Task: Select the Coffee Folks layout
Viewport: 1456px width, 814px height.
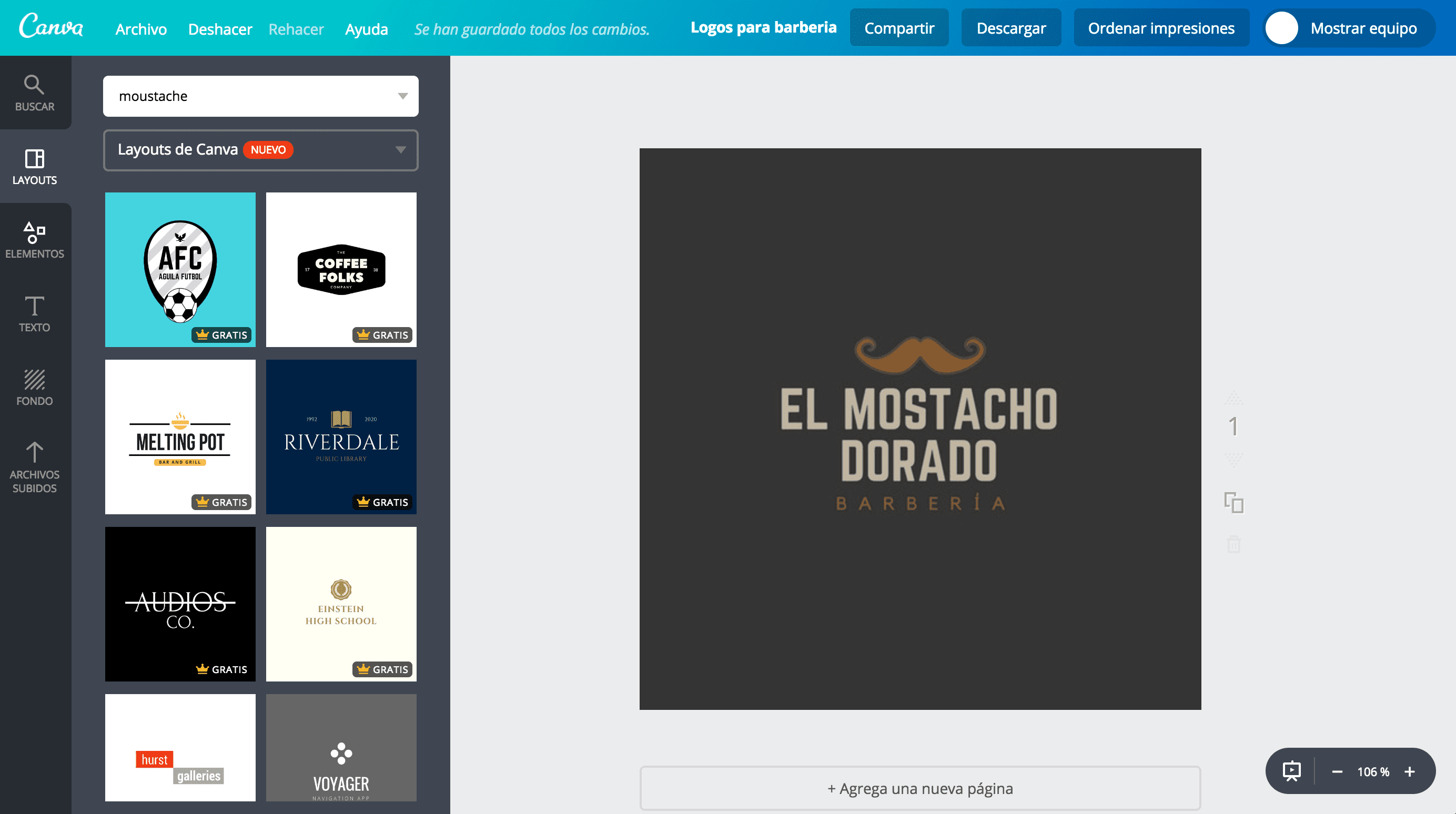Action: pos(341,269)
